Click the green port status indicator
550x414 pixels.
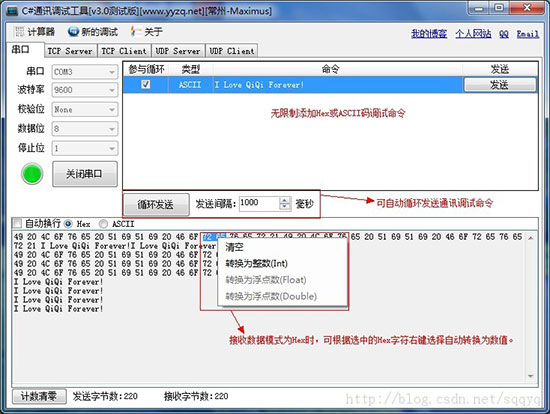tap(32, 174)
